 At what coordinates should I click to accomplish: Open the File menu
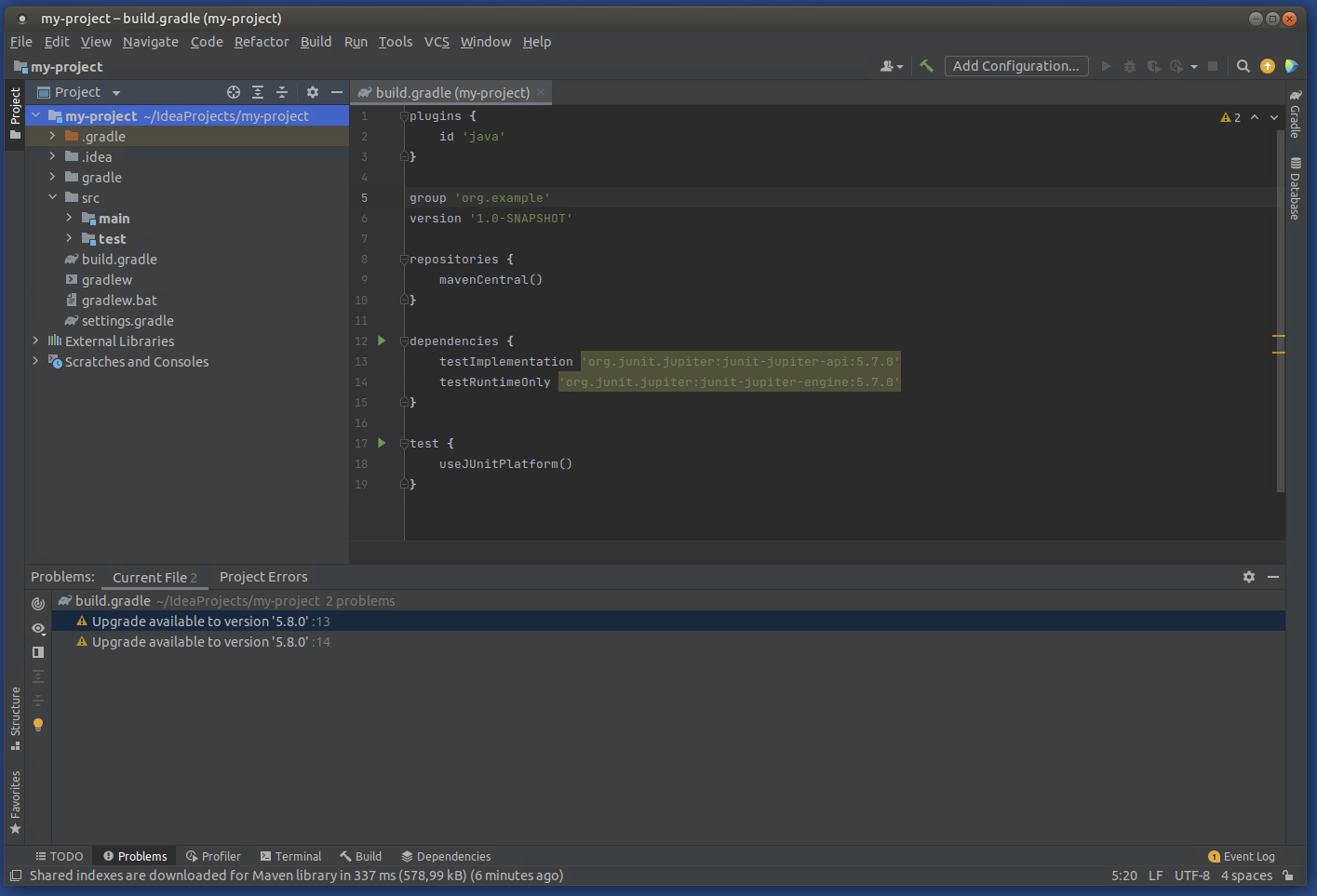pyautogui.click(x=21, y=42)
